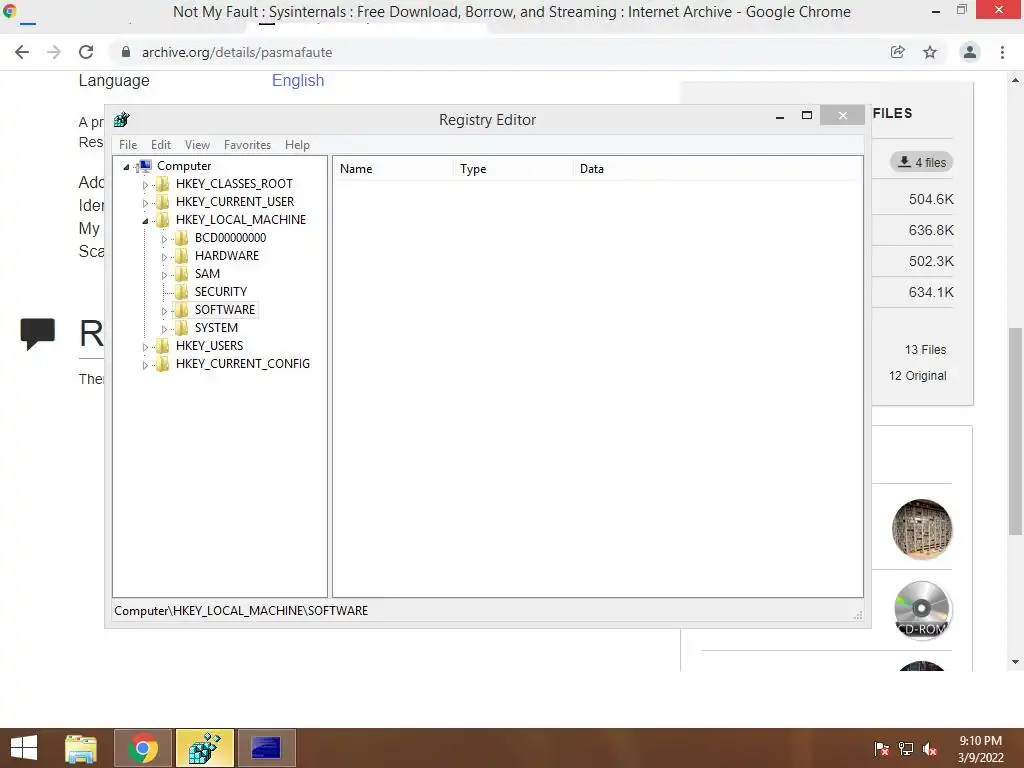Open the File menu in Registry Editor

[128, 145]
